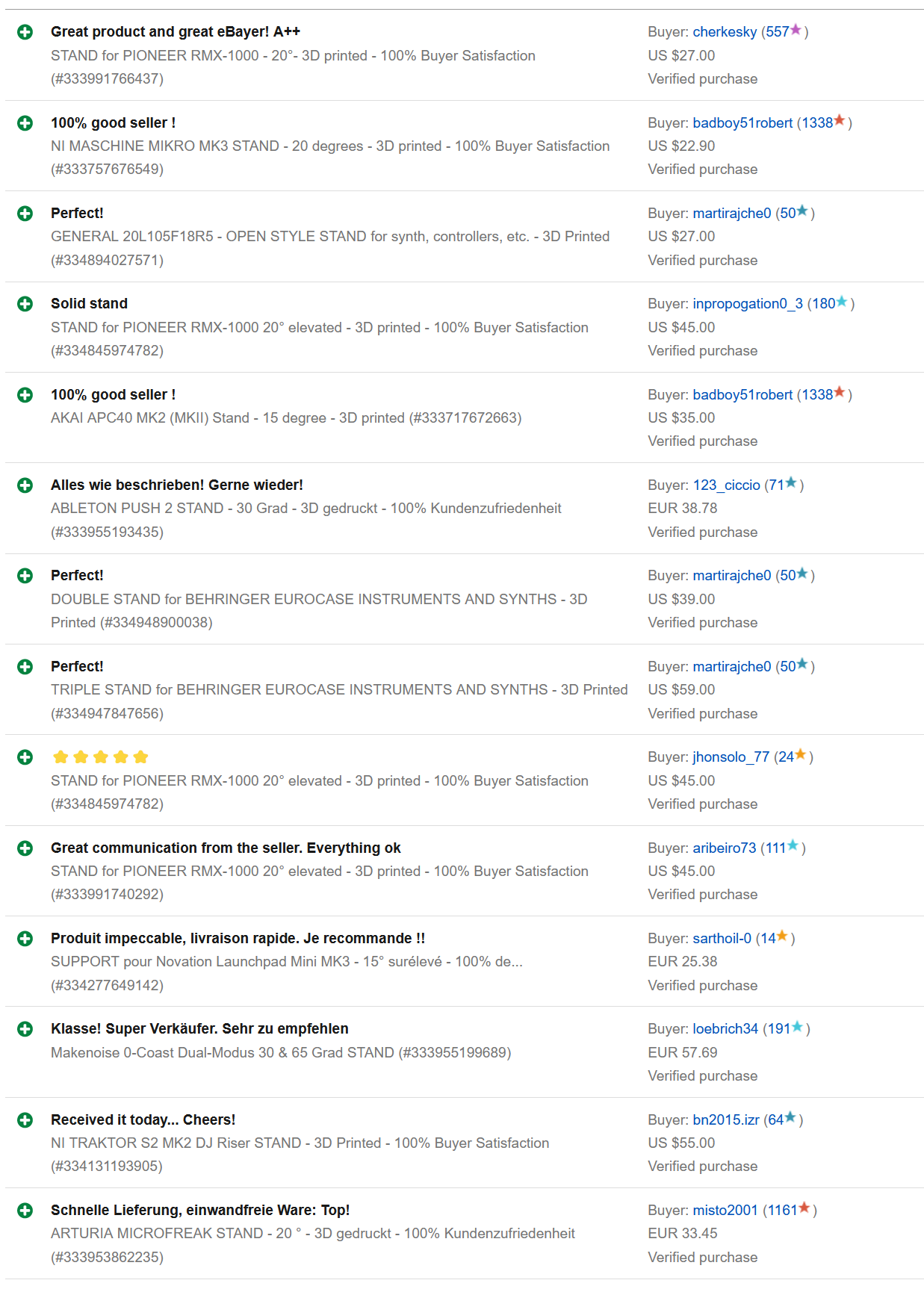Click positive icon for AKAI APC40 MK2 feedback

tap(25, 395)
